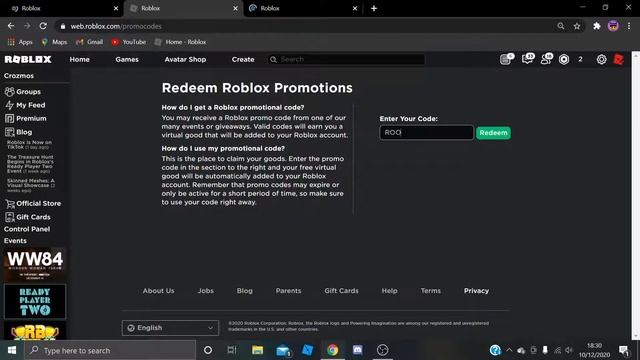The width and height of the screenshot is (640, 360).
Task: Open the Terms footer link
Action: 431,291
